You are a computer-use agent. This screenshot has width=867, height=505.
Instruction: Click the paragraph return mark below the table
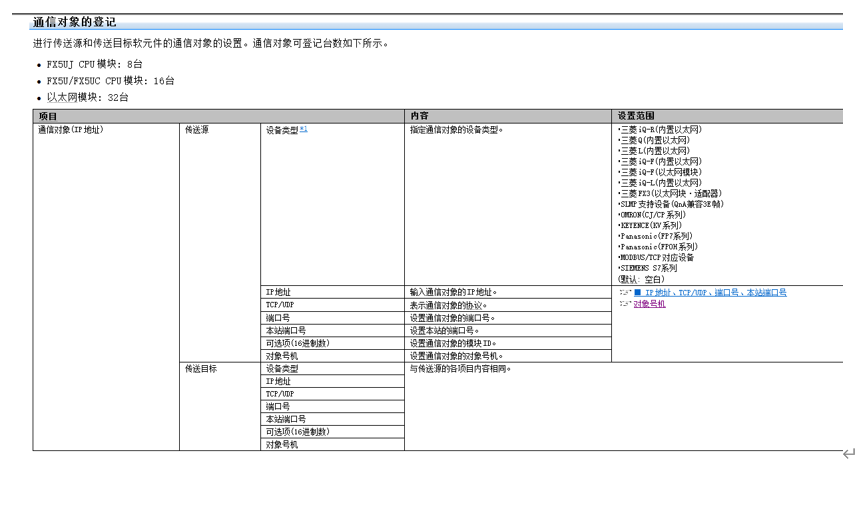pyautogui.click(x=848, y=454)
